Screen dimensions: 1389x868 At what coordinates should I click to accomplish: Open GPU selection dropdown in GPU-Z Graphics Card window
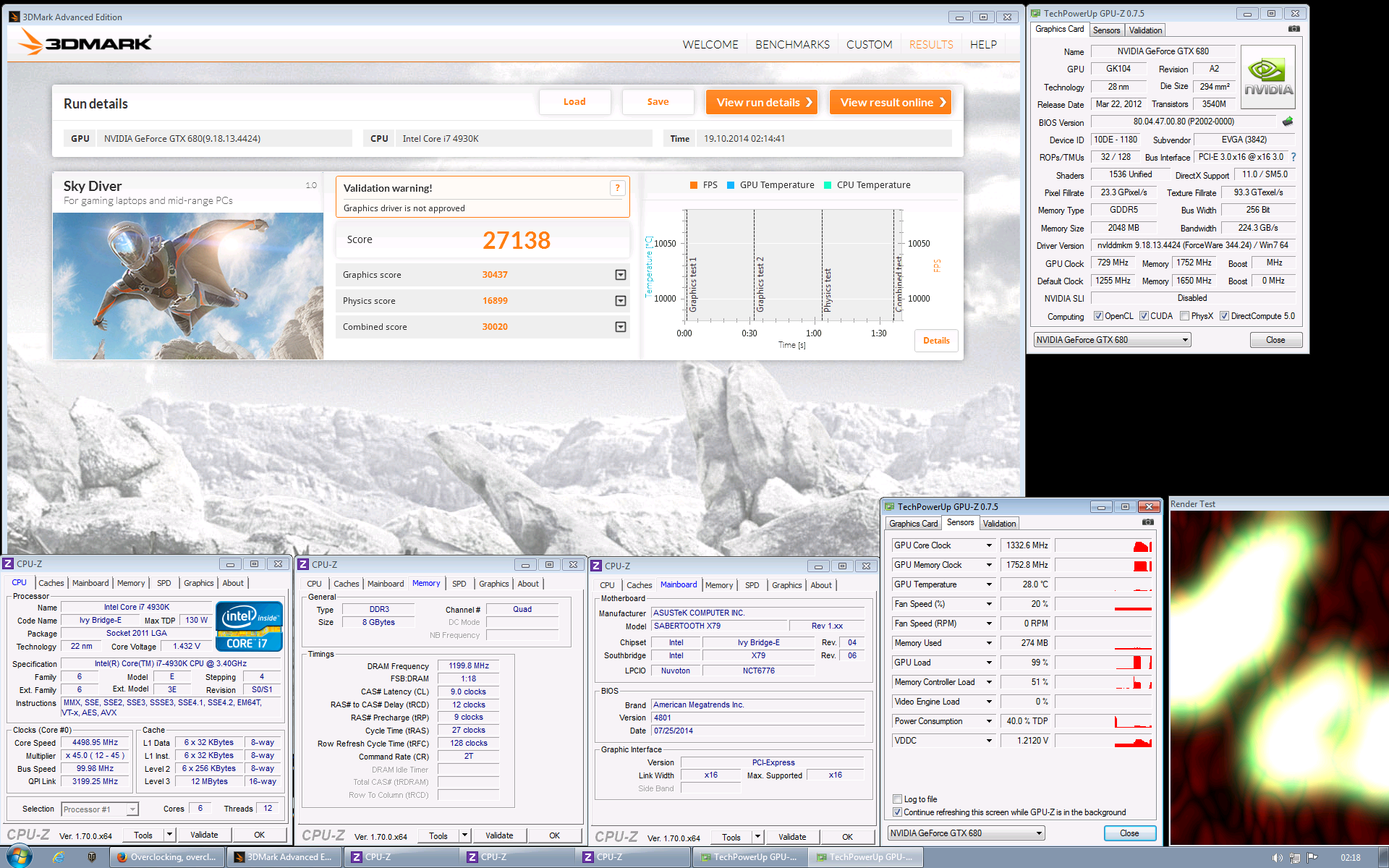click(1112, 340)
